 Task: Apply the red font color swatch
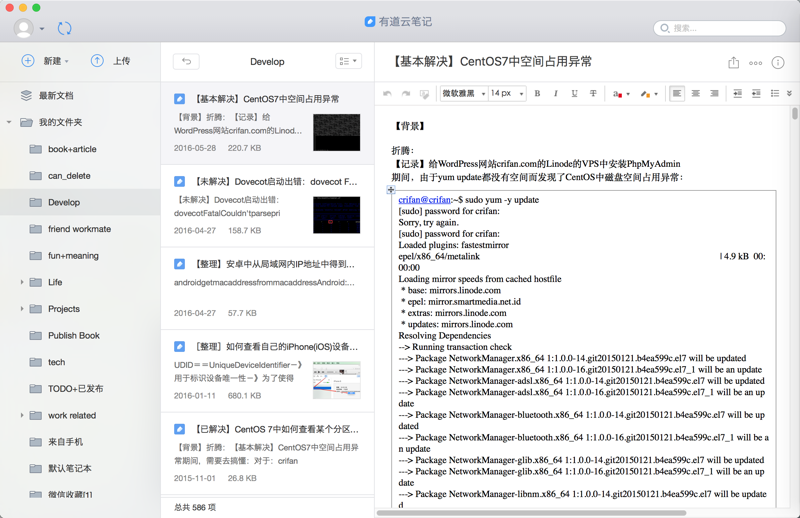pyautogui.click(x=617, y=94)
